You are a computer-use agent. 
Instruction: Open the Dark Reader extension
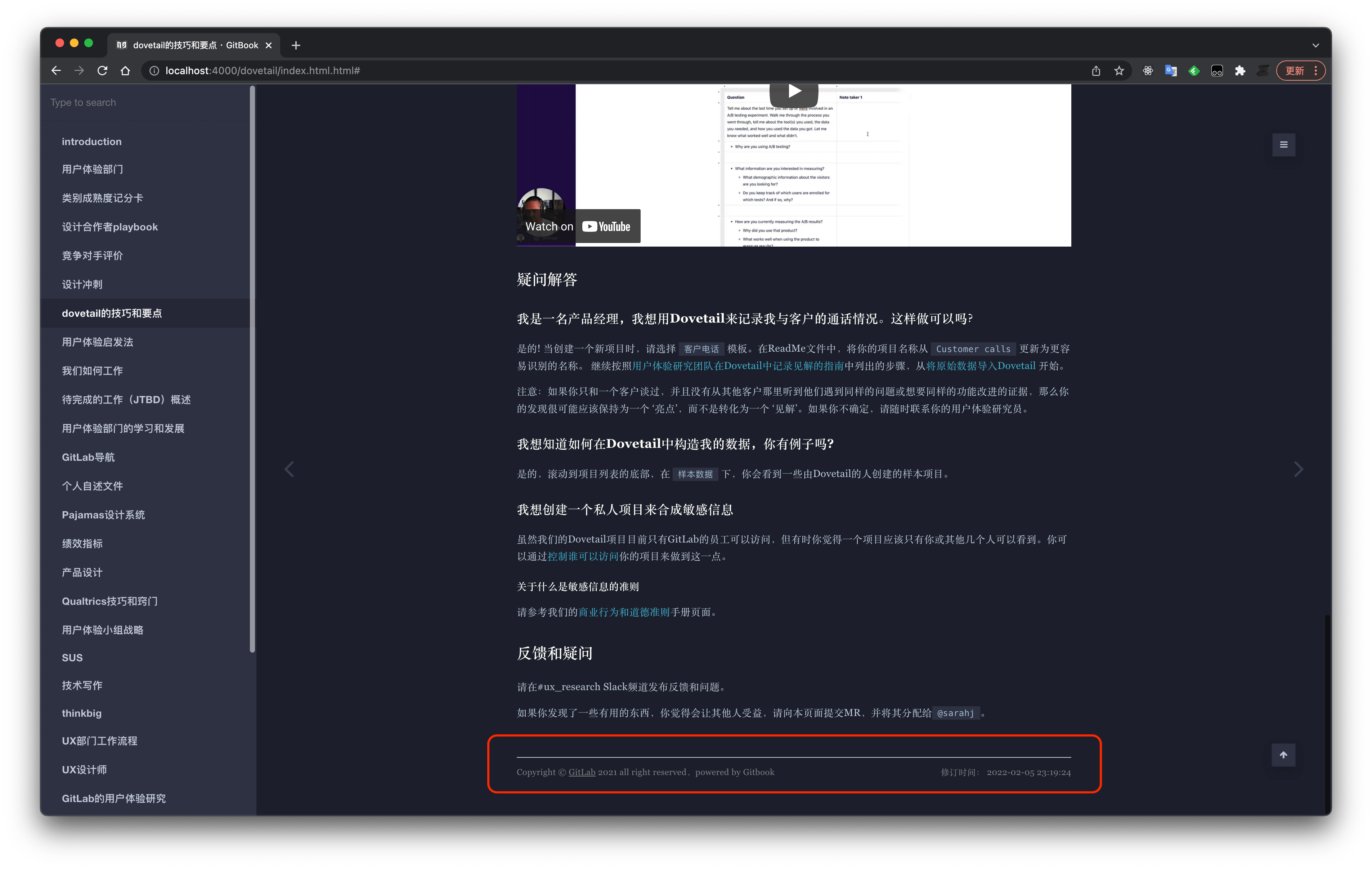pos(1217,71)
